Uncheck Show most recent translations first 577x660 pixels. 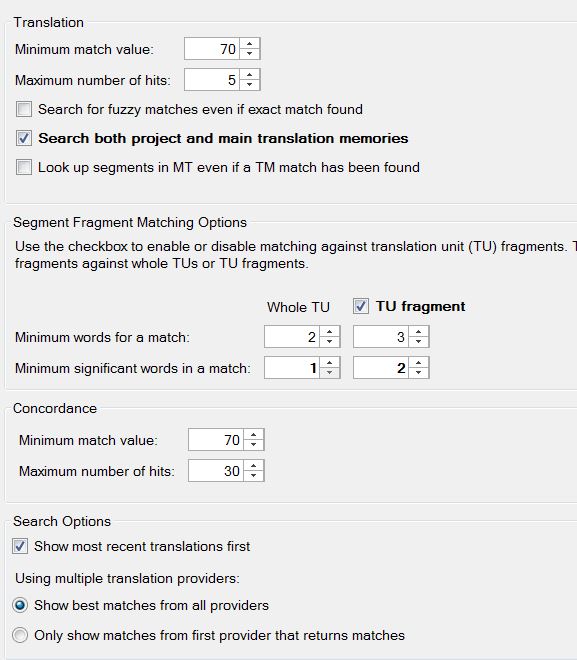pos(20,546)
